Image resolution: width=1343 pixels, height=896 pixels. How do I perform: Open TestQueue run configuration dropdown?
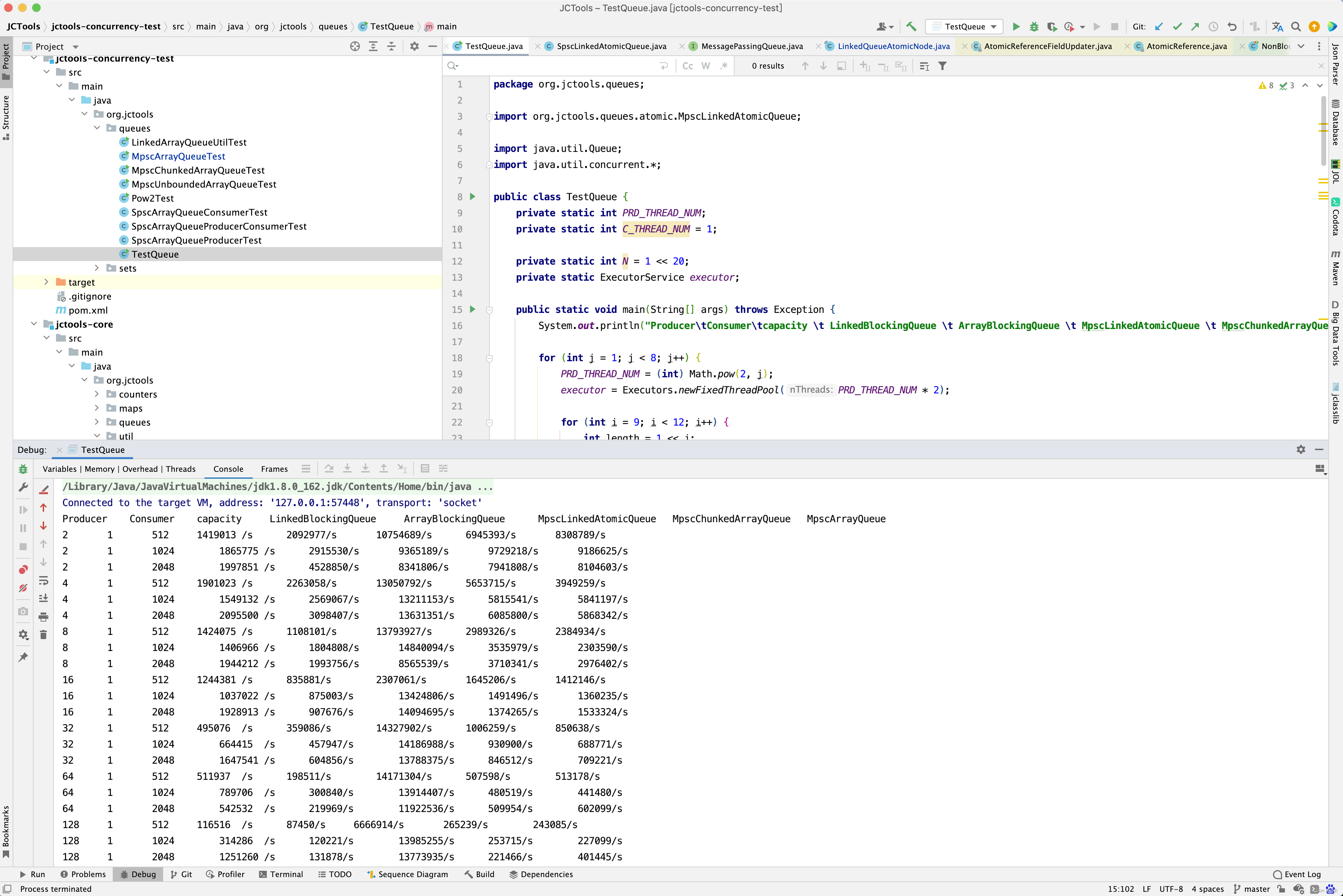point(965,26)
